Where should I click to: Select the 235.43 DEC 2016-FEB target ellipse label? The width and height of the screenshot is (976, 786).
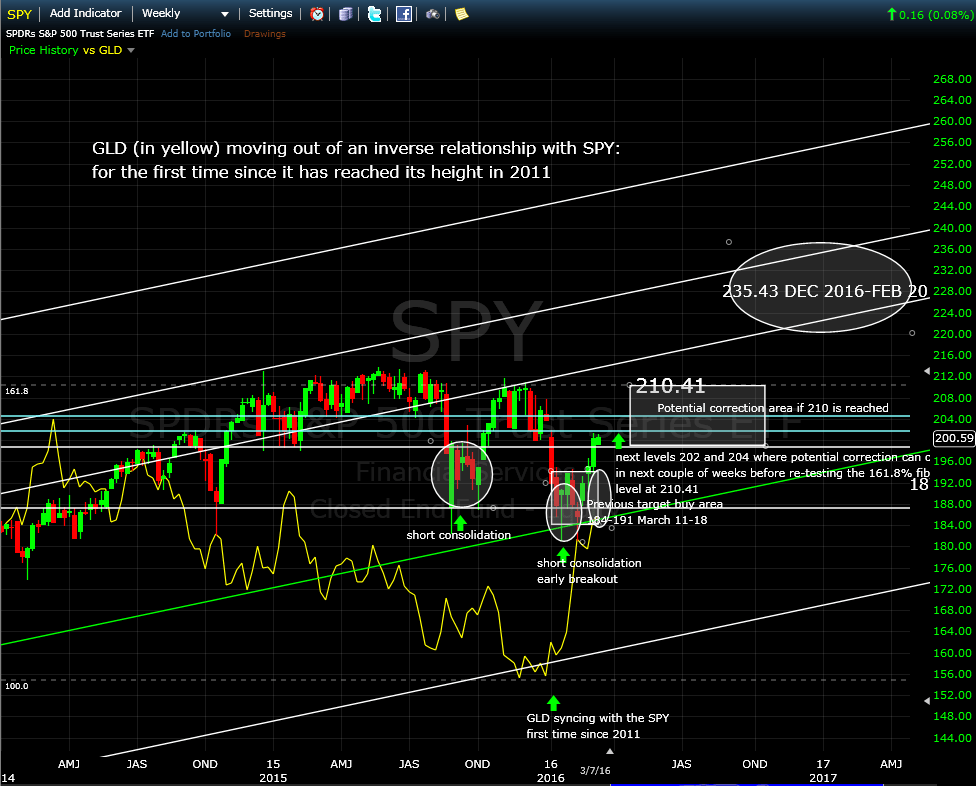coord(825,291)
